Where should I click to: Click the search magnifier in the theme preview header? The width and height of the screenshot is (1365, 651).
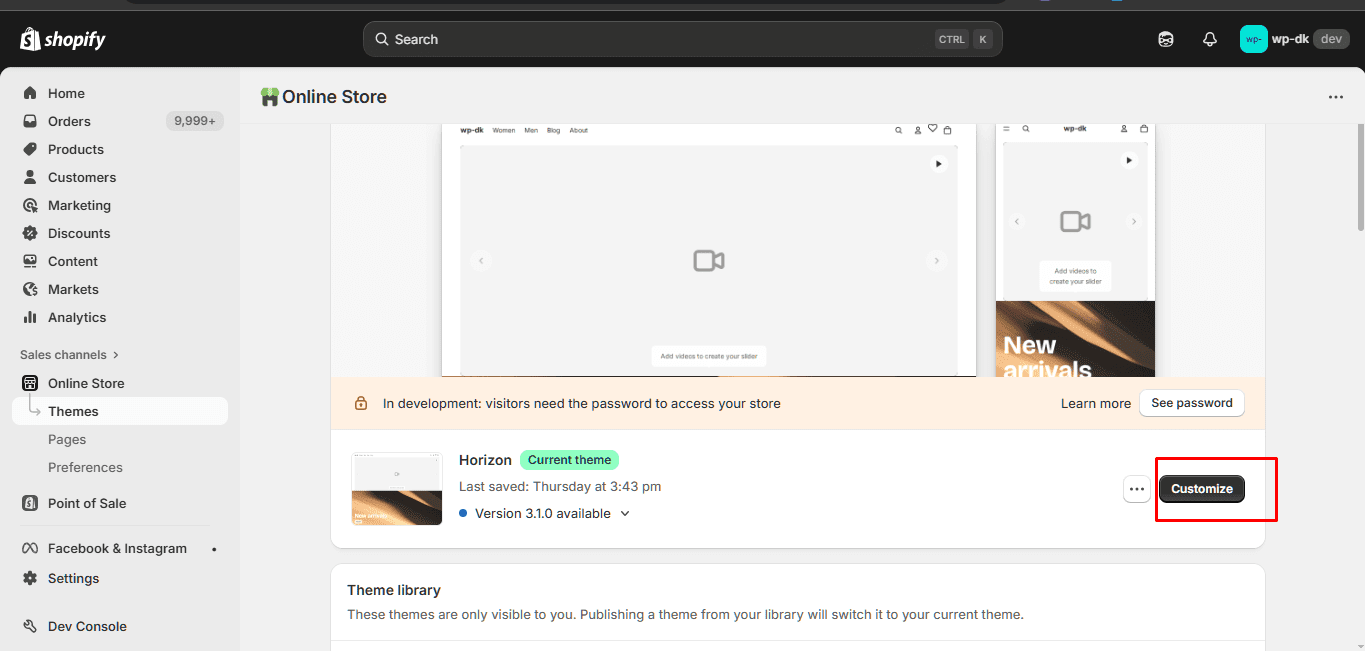click(x=898, y=130)
